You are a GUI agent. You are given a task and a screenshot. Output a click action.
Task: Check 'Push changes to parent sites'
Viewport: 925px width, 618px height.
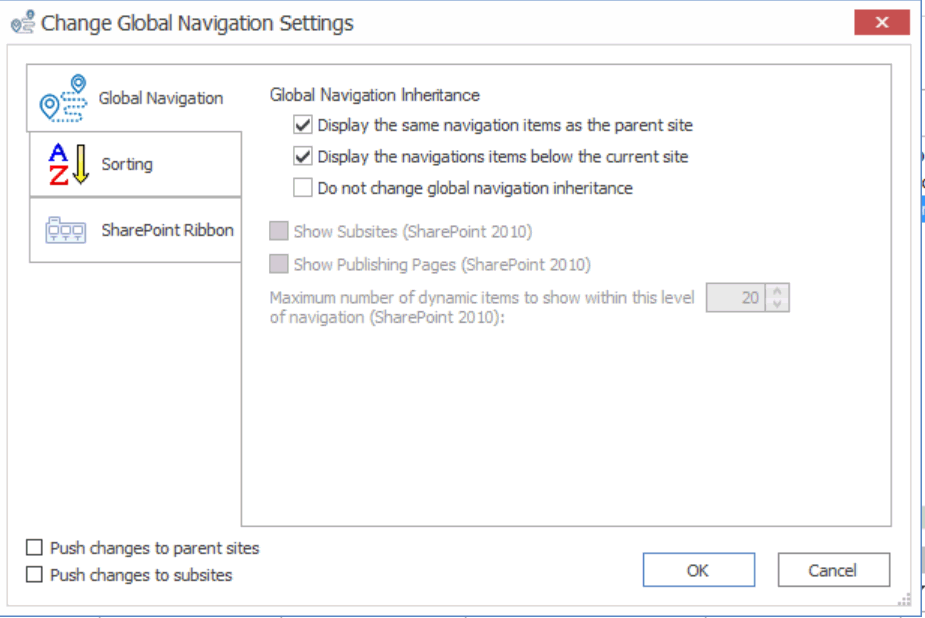pyautogui.click(x=33, y=547)
